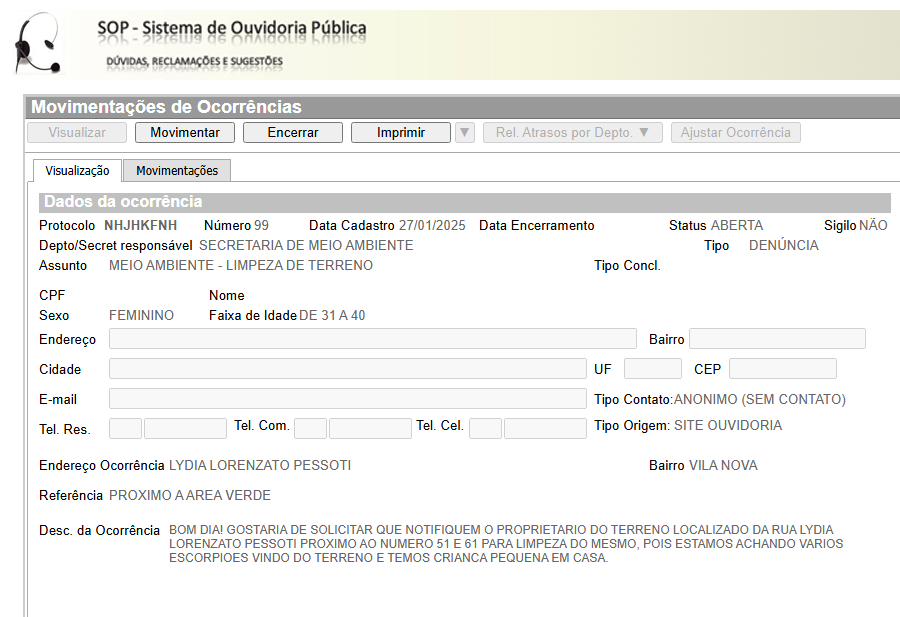The width and height of the screenshot is (900, 617).
Task: Click the Encerrar button
Action: coord(292,133)
